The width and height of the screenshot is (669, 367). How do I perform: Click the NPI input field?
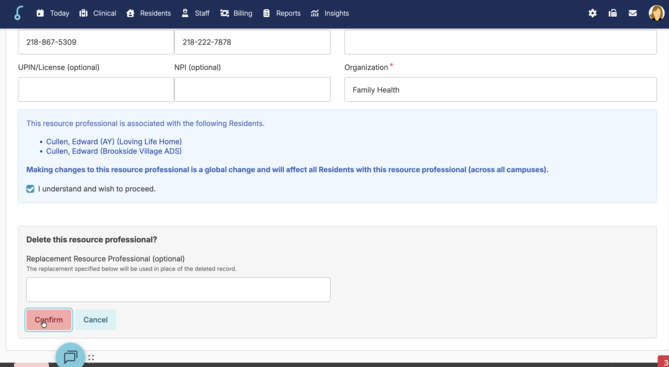(x=252, y=89)
